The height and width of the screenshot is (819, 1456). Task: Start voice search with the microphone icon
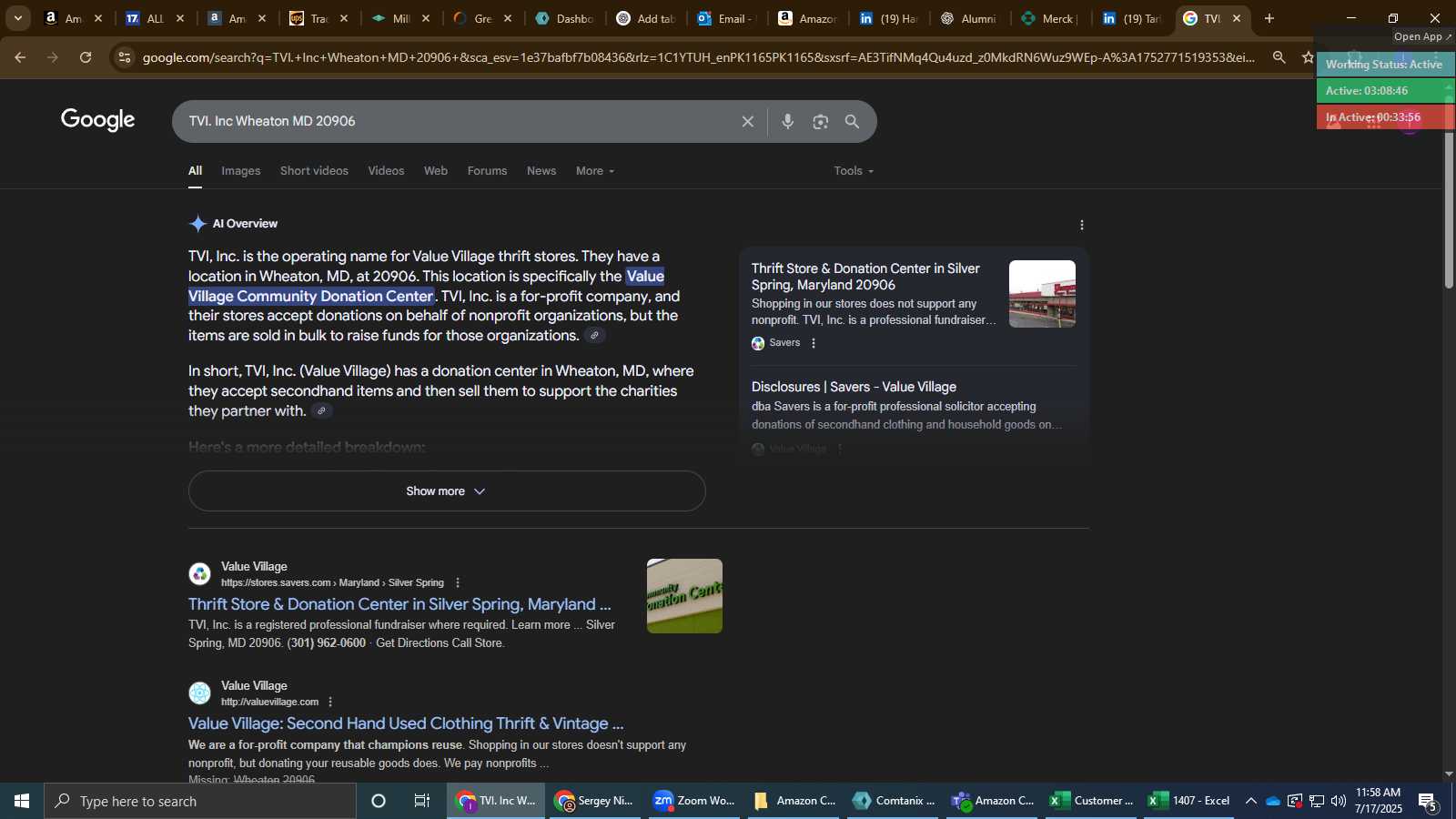(x=788, y=121)
